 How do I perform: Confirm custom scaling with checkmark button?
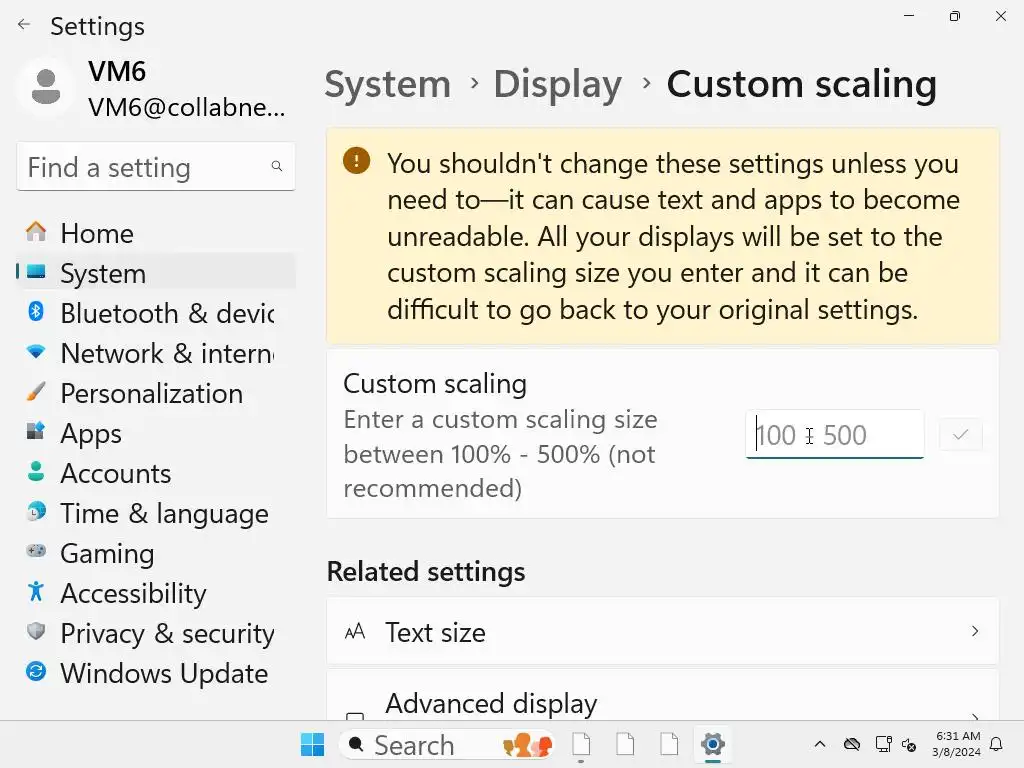click(x=961, y=435)
